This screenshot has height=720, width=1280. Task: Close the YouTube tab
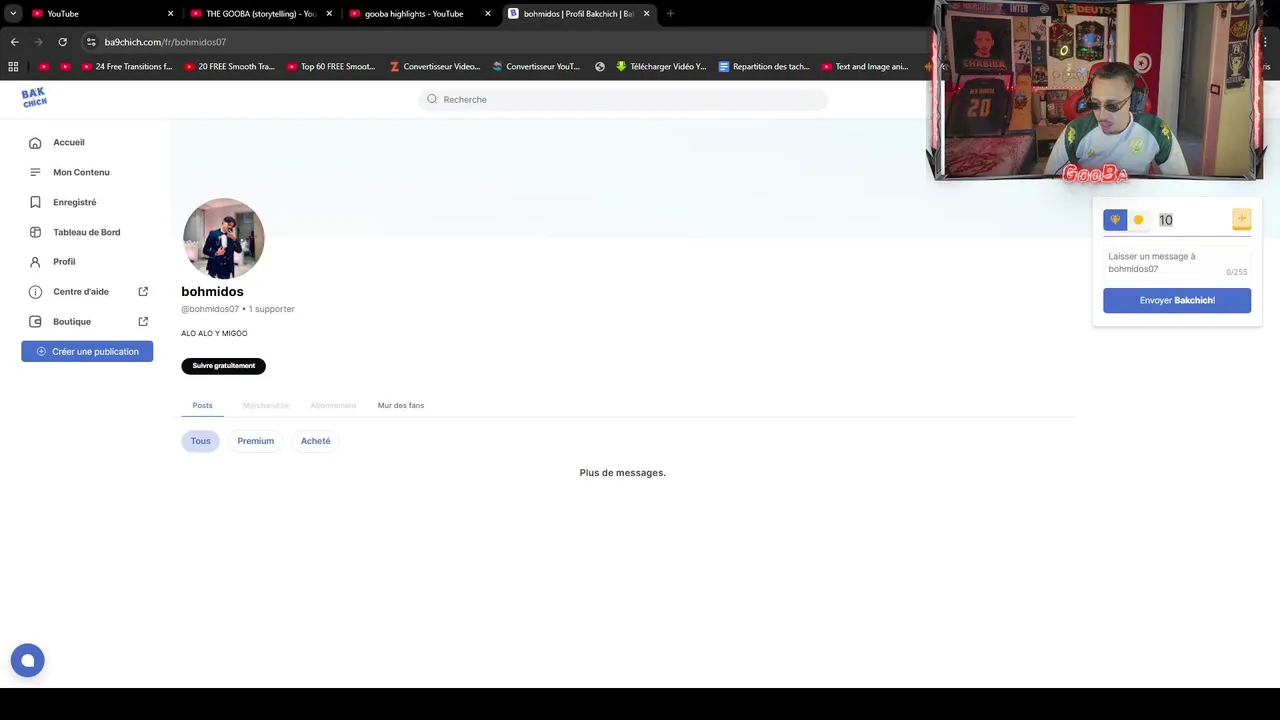pos(170,14)
